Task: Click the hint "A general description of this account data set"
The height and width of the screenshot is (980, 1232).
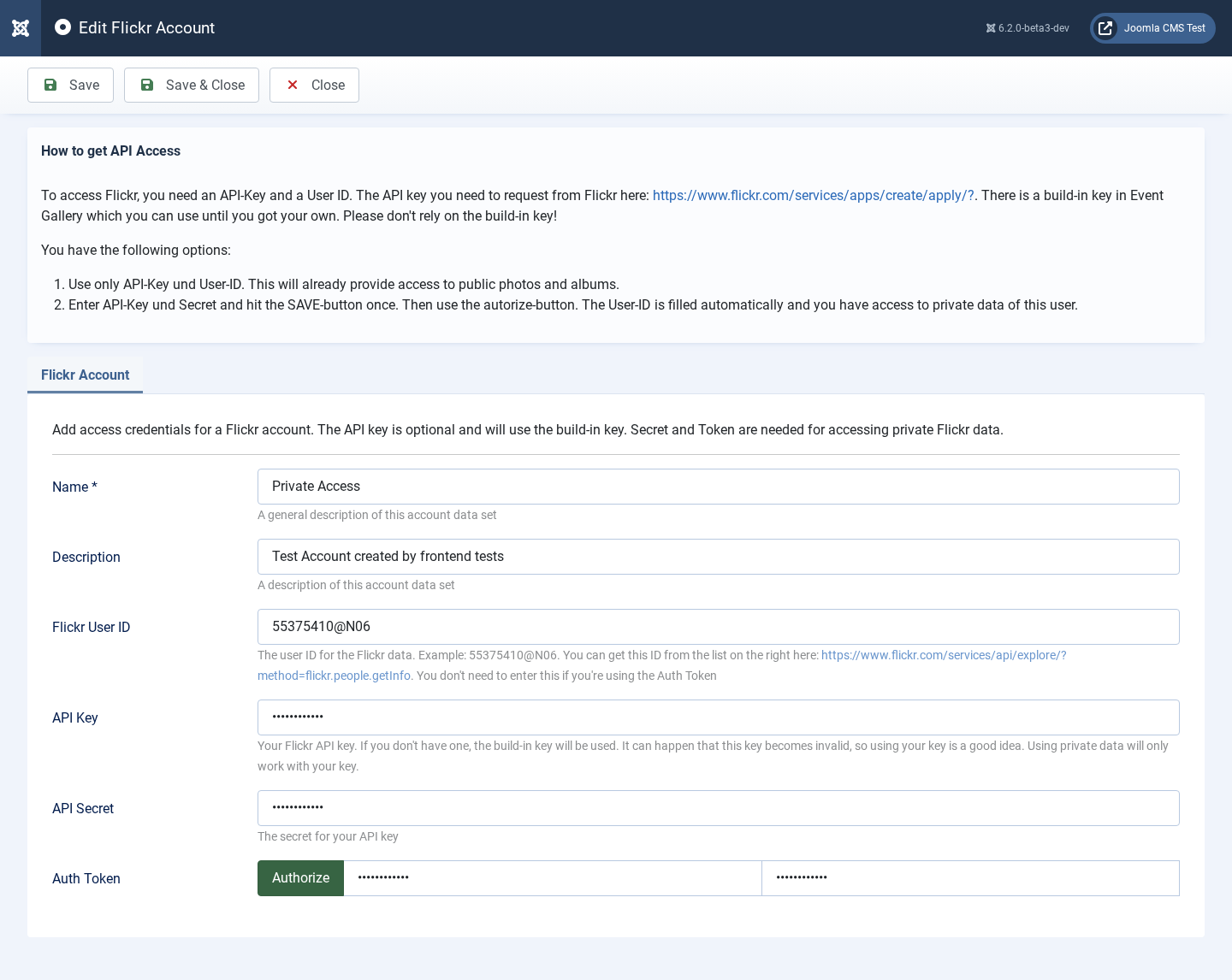Action: 376,515
